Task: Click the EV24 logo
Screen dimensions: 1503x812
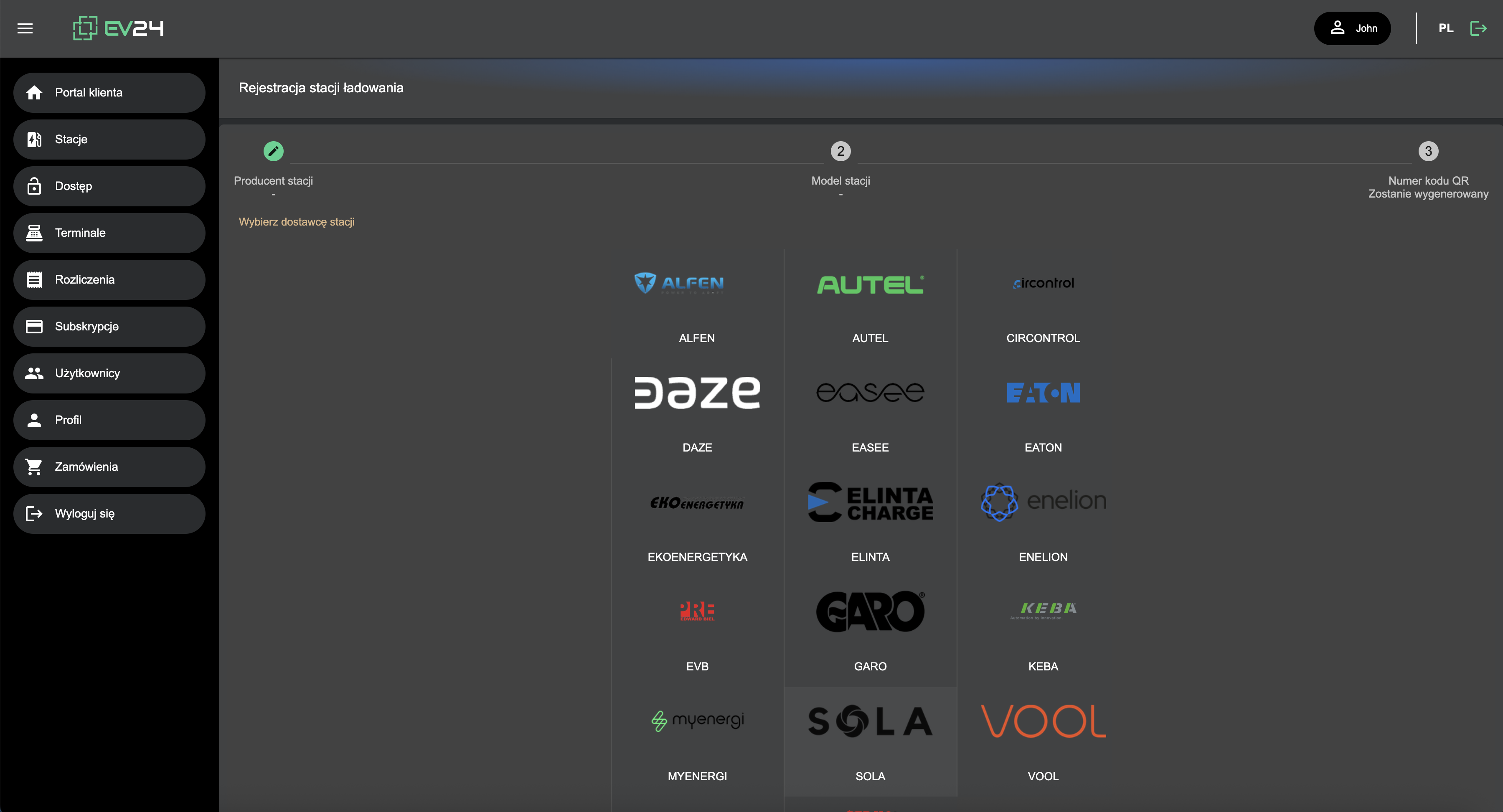Action: click(x=118, y=28)
